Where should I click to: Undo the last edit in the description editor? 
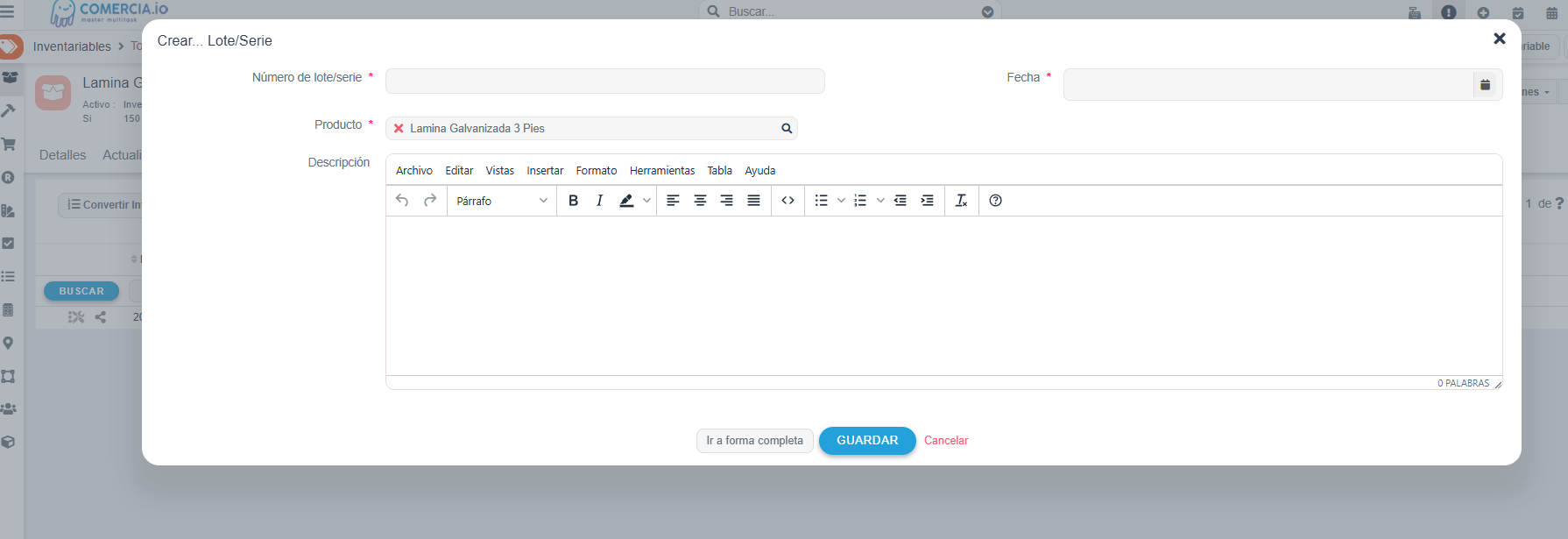[x=402, y=201]
